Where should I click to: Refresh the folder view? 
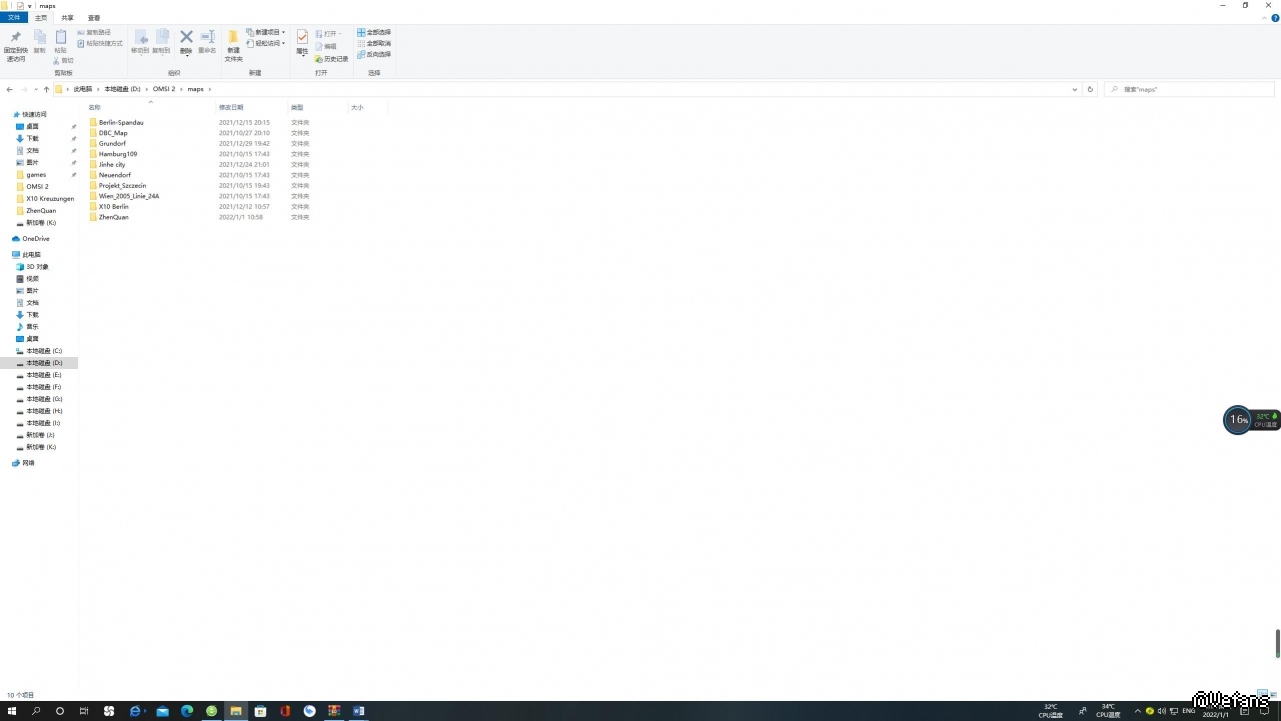coord(1090,89)
